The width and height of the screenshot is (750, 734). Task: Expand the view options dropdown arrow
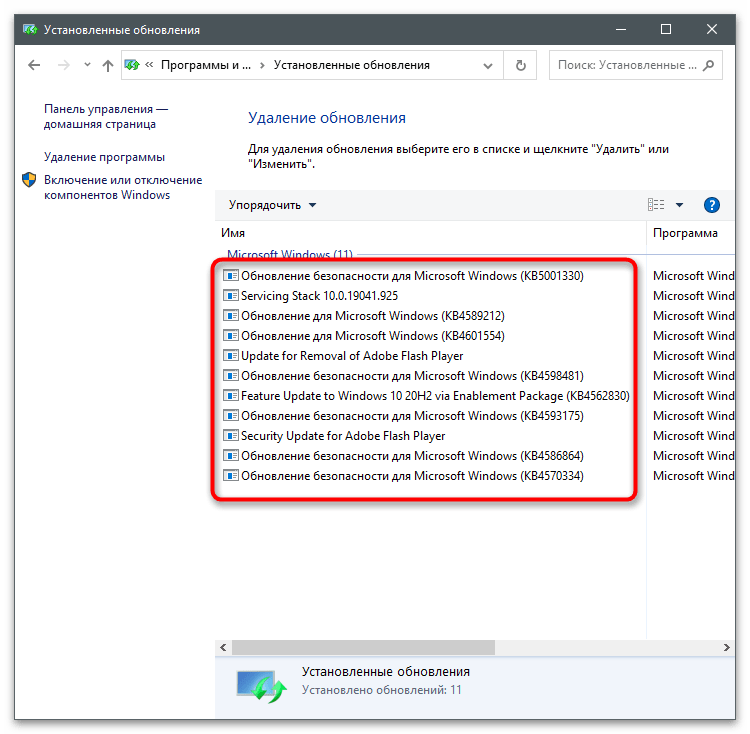pyautogui.click(x=679, y=205)
